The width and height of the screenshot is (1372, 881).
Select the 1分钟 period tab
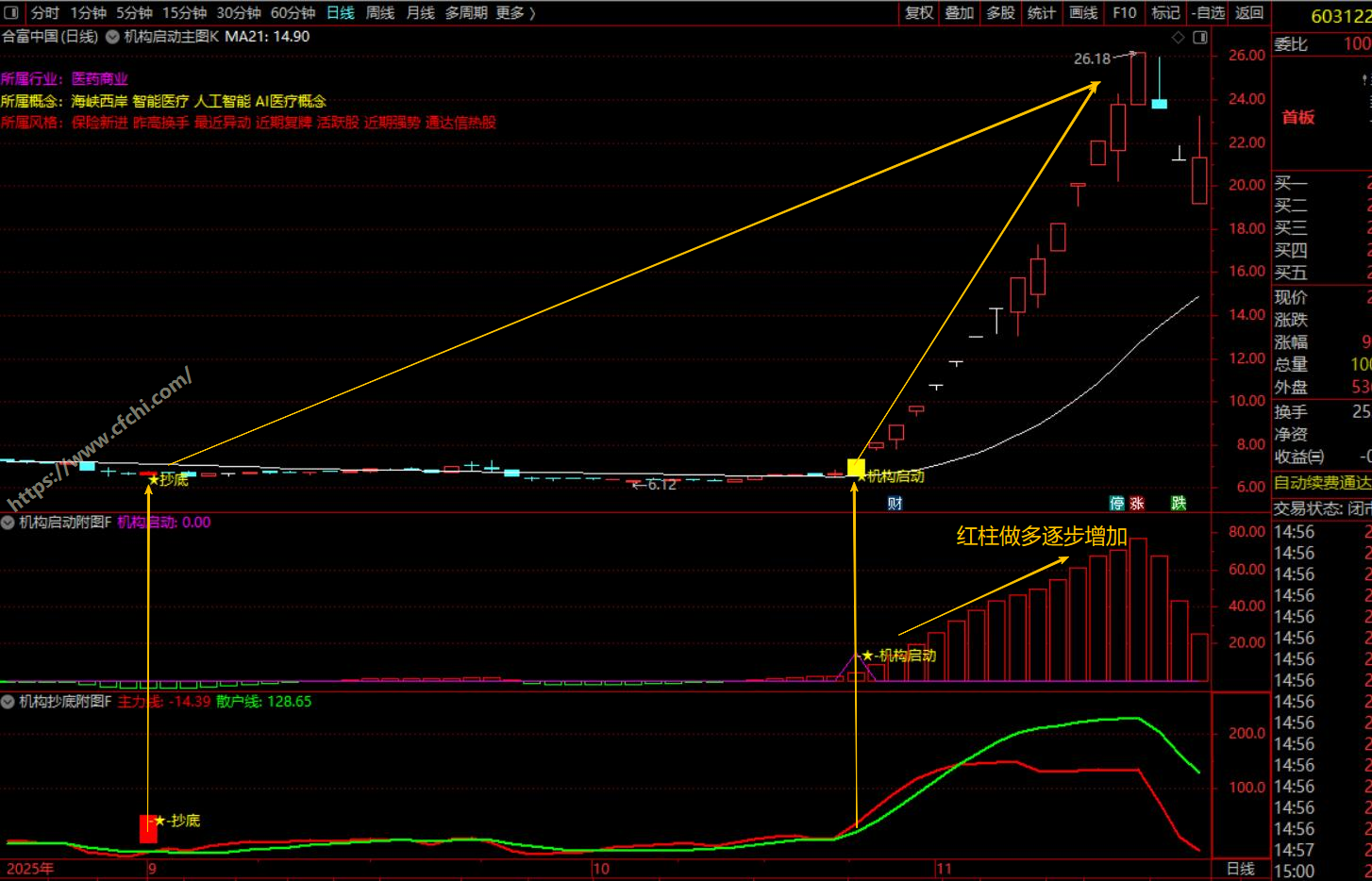pos(88,12)
